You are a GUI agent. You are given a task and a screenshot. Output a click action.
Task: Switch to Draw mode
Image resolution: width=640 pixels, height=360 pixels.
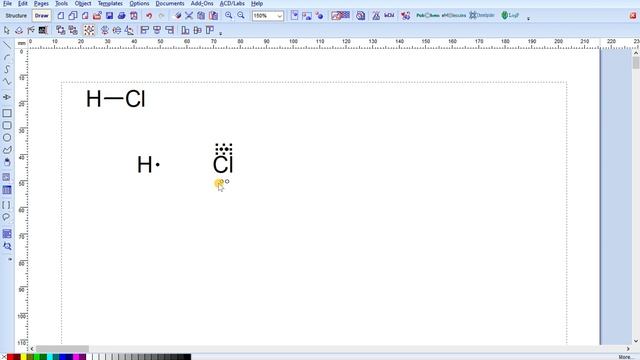pos(42,16)
